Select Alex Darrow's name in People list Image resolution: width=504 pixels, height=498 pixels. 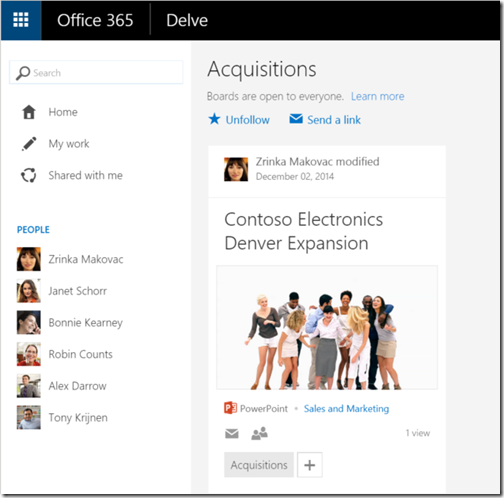(78, 386)
